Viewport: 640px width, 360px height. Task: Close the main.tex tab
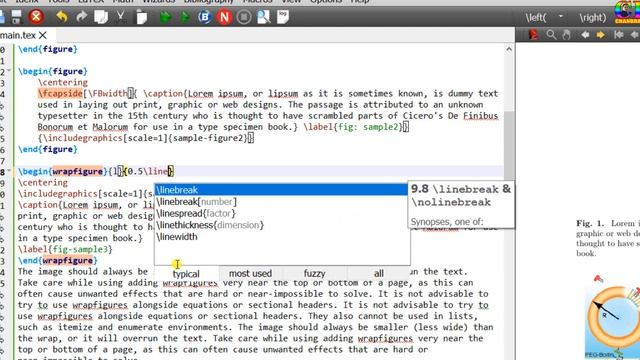click(x=42, y=35)
